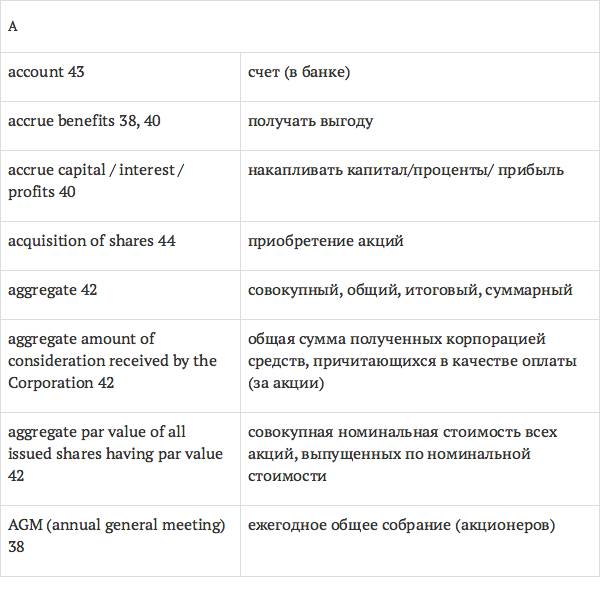Click the translation 'получать выгоду'
Image resolution: width=600 pixels, height=597 pixels.
click(x=310, y=121)
